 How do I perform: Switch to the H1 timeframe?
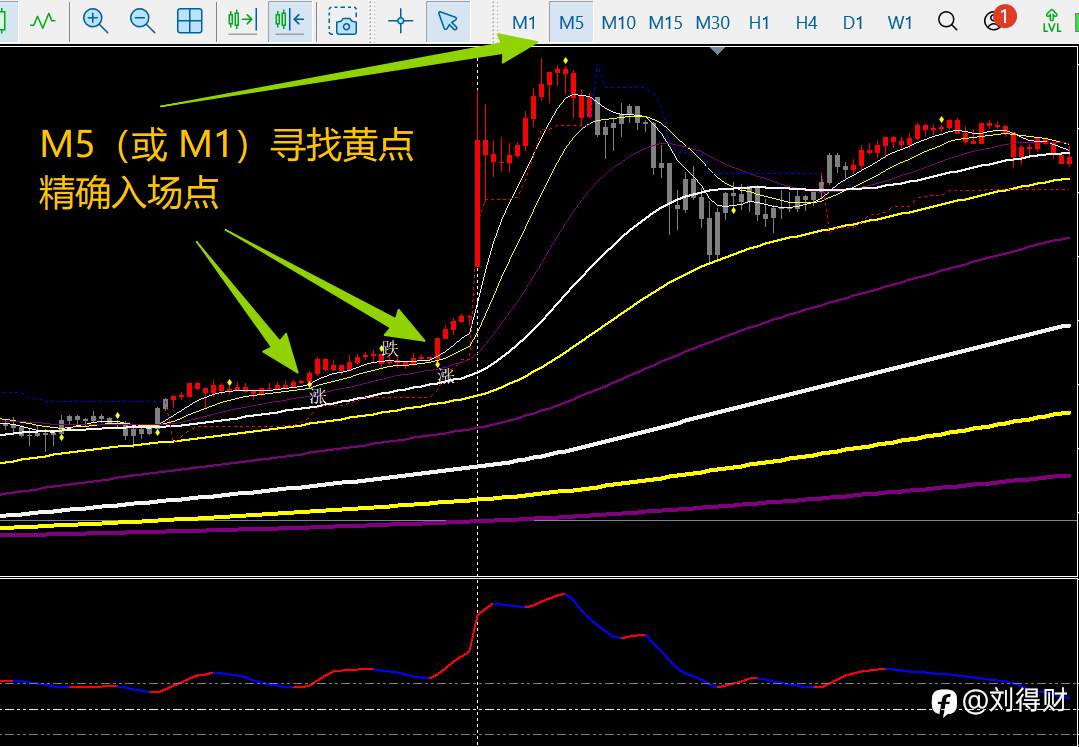[759, 23]
